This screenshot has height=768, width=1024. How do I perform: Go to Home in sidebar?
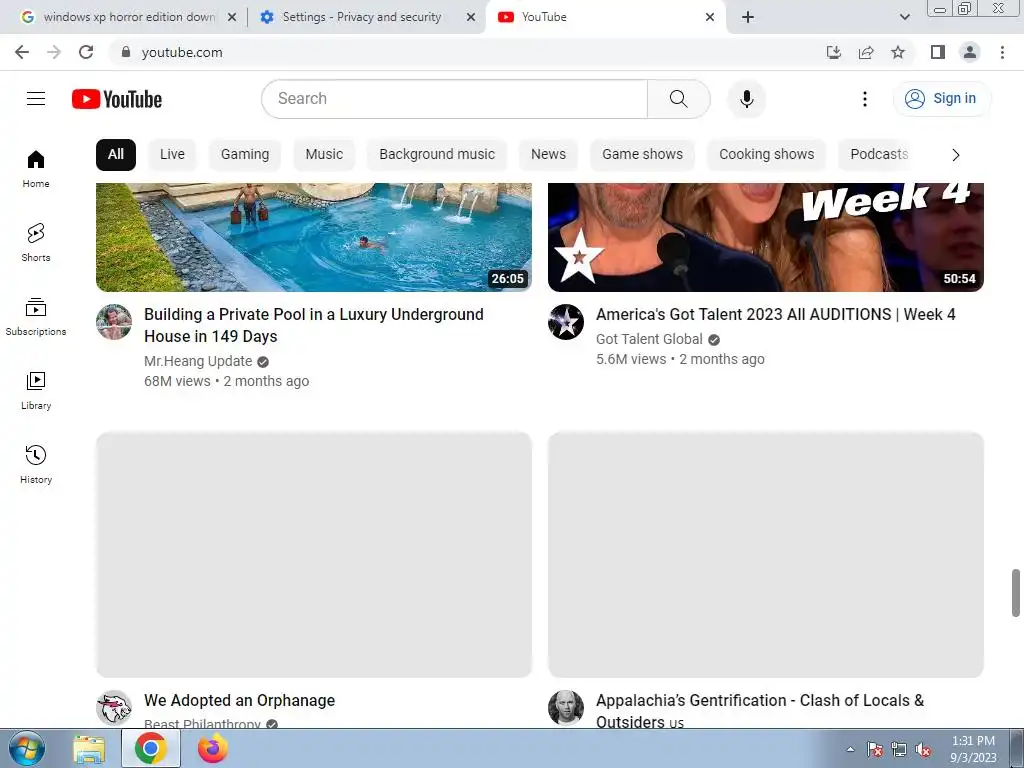[36, 168]
